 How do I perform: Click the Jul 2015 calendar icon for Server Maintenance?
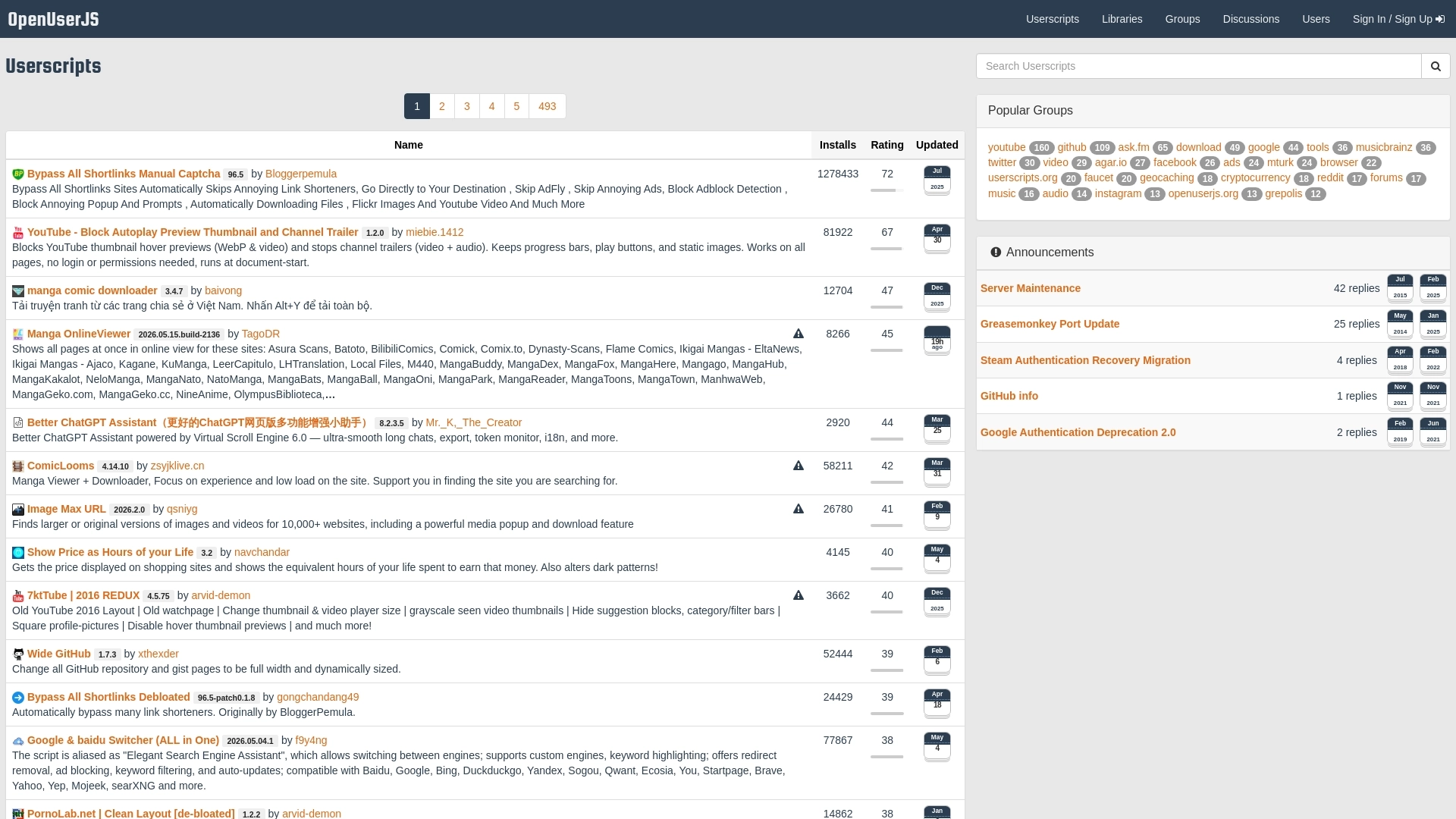[1400, 289]
